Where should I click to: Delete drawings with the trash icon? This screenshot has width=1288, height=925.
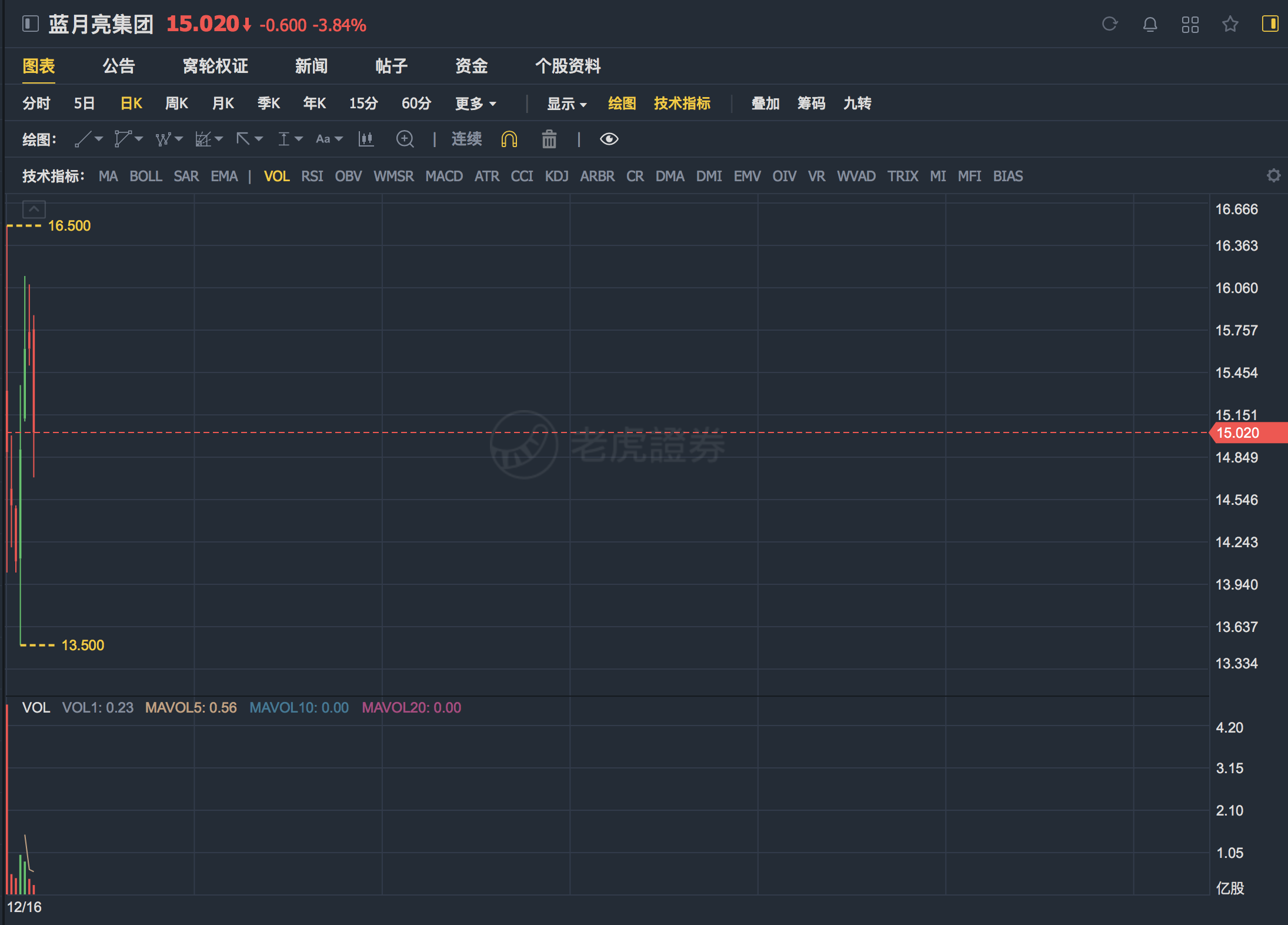coord(549,139)
